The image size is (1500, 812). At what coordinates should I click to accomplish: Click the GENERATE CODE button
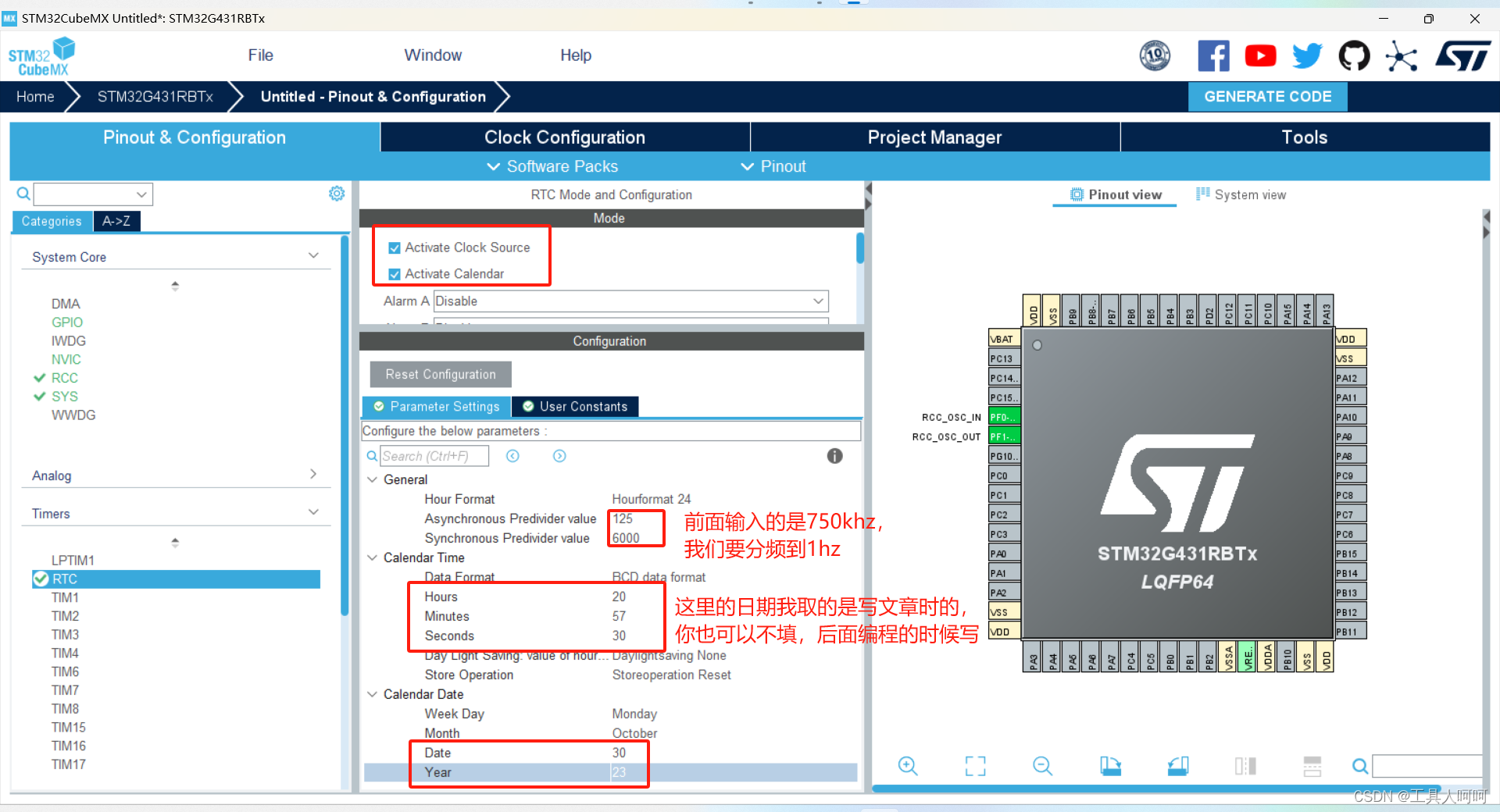tap(1268, 97)
